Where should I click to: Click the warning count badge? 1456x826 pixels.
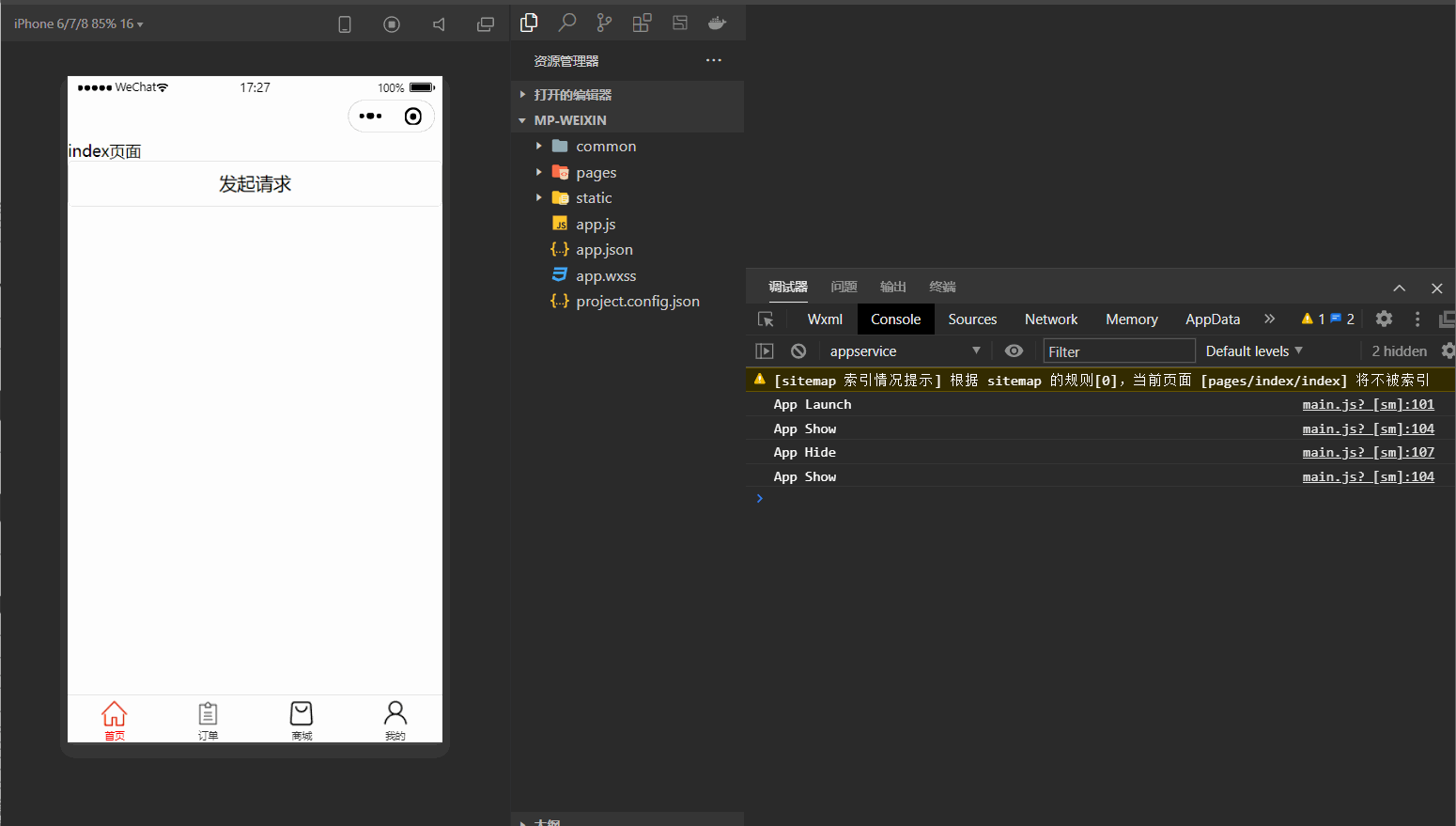pyautogui.click(x=1312, y=319)
